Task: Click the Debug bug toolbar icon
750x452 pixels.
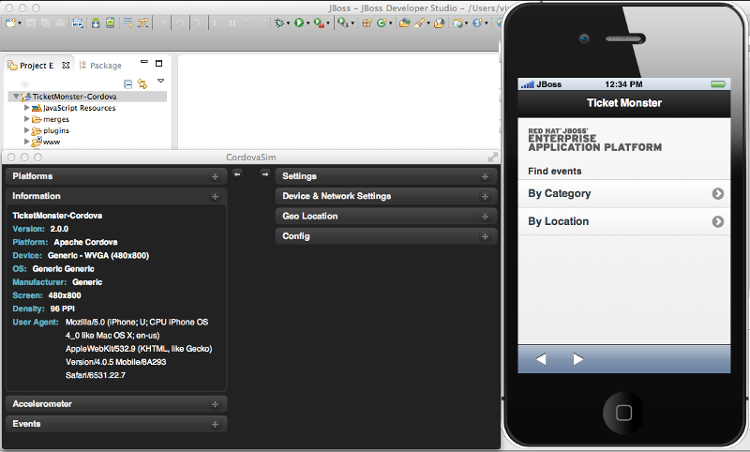Action: pyautogui.click(x=279, y=22)
